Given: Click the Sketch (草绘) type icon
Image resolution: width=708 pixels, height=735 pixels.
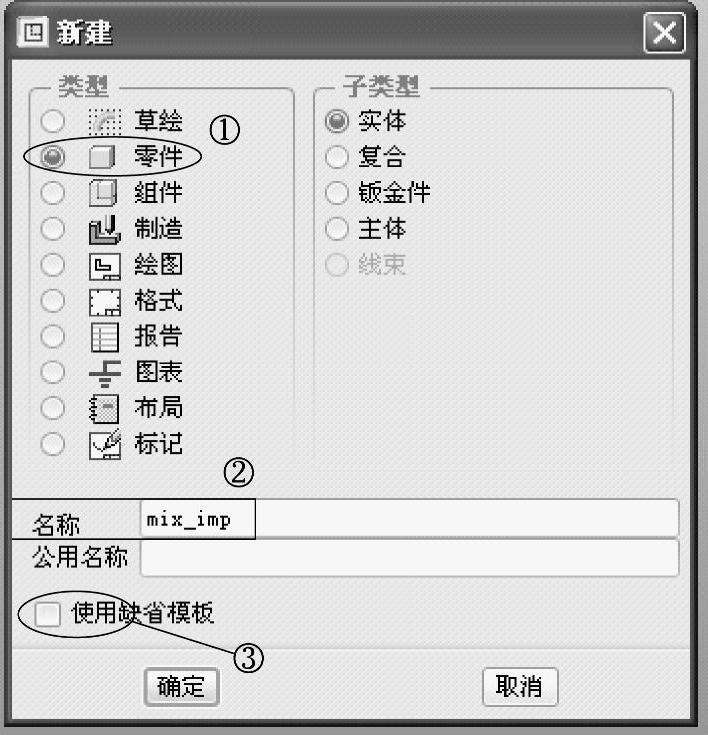Looking at the screenshot, I should (105, 121).
